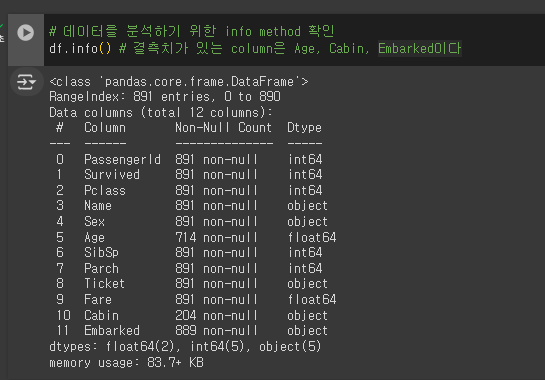Click the Name row label
The image size is (545, 380).
coord(98,205)
